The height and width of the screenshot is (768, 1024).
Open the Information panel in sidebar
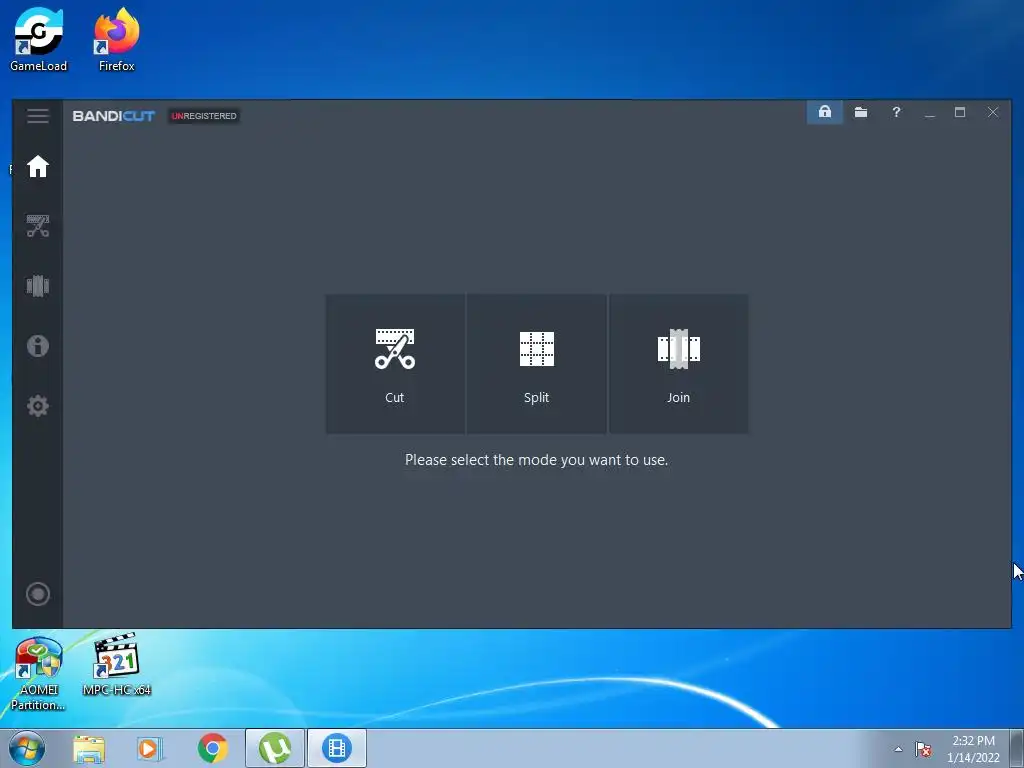pos(38,345)
